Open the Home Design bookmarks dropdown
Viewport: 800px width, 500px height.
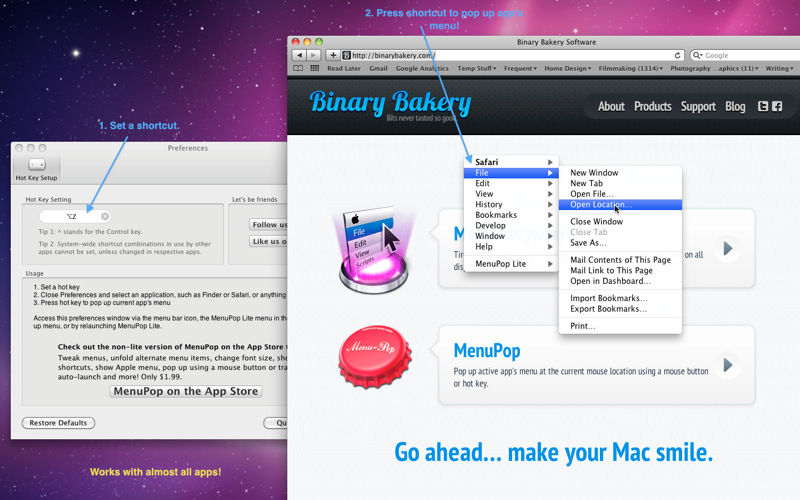click(x=568, y=68)
